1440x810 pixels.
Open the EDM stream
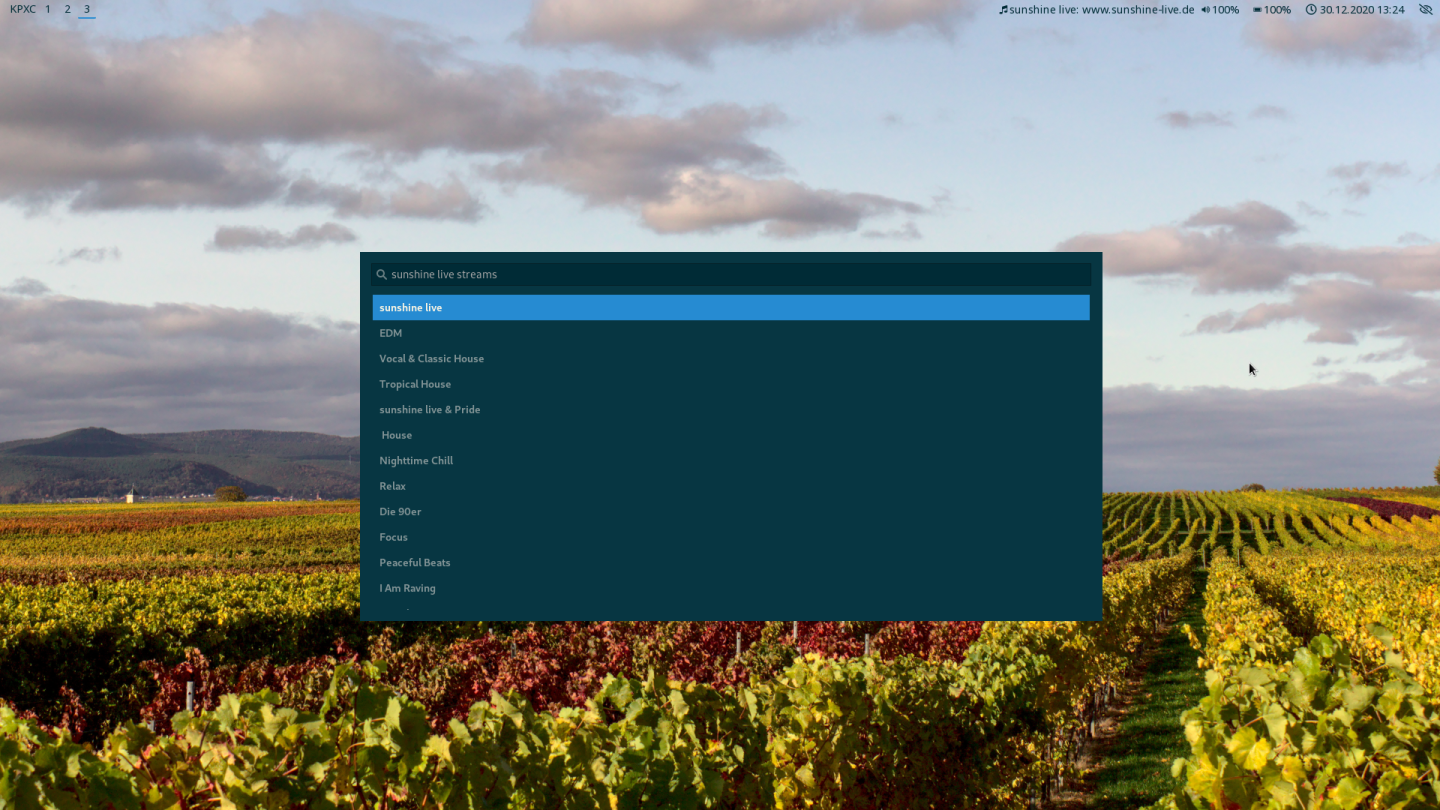point(390,333)
